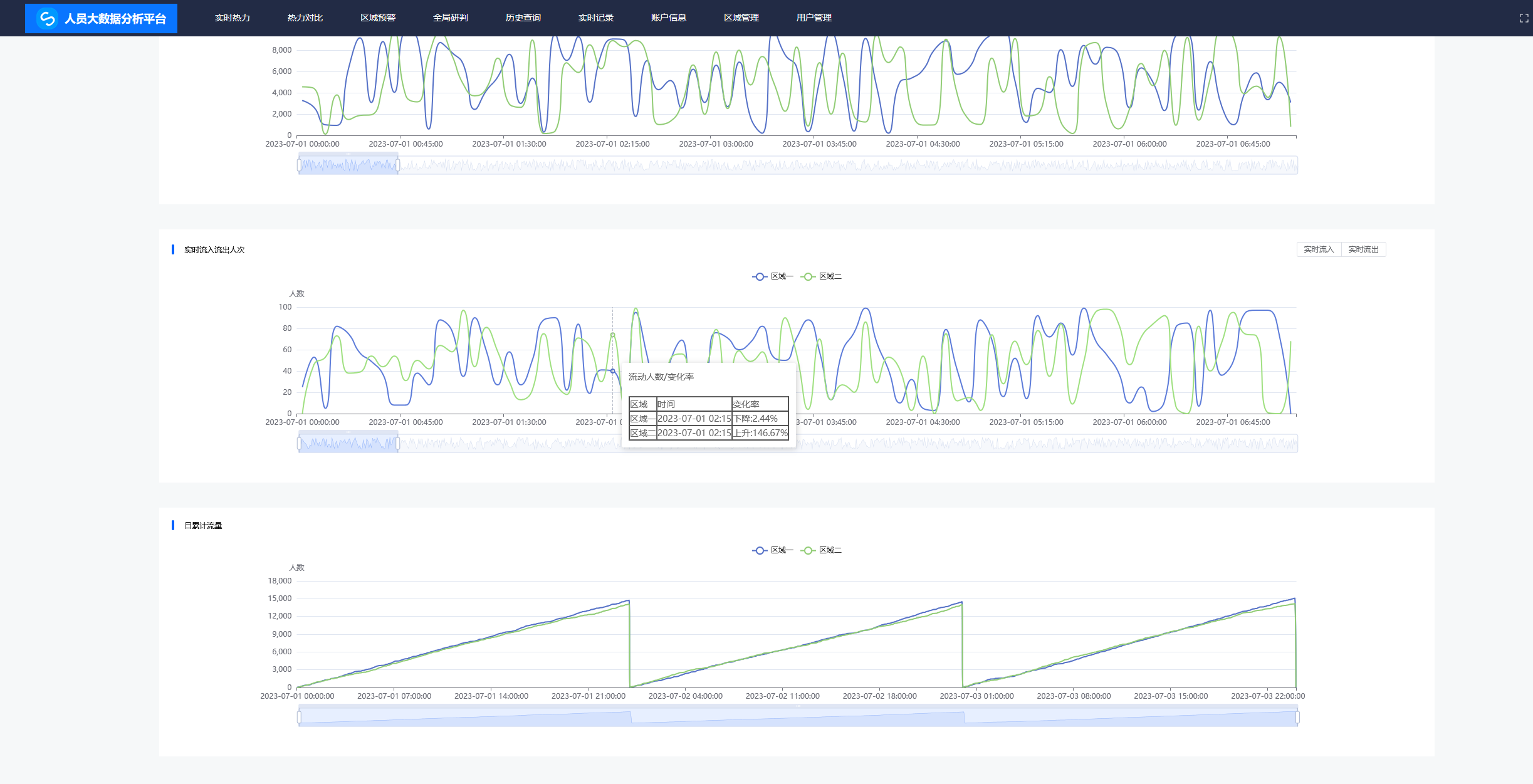Click the 18,000 y-axis label

point(280,581)
